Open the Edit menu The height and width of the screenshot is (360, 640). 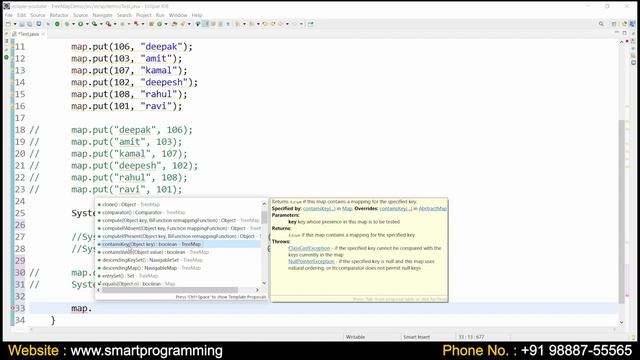coord(21,15)
